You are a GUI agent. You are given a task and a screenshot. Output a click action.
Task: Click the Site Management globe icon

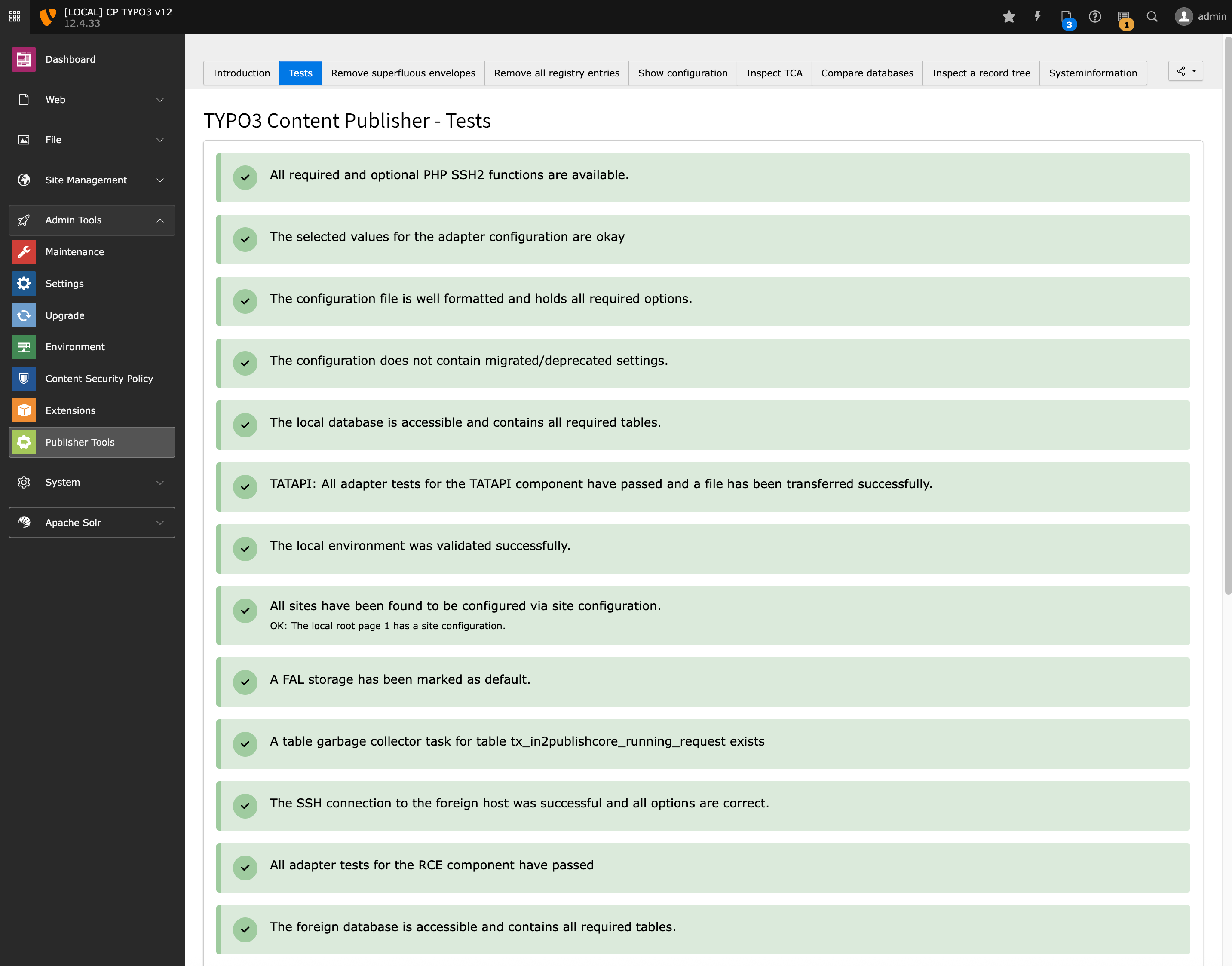pyautogui.click(x=24, y=180)
